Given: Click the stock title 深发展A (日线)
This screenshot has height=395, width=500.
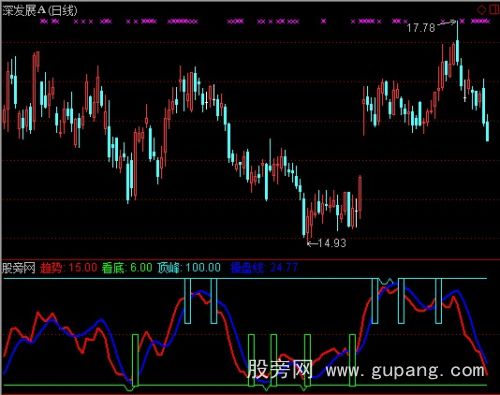Looking at the screenshot, I should (39, 11).
